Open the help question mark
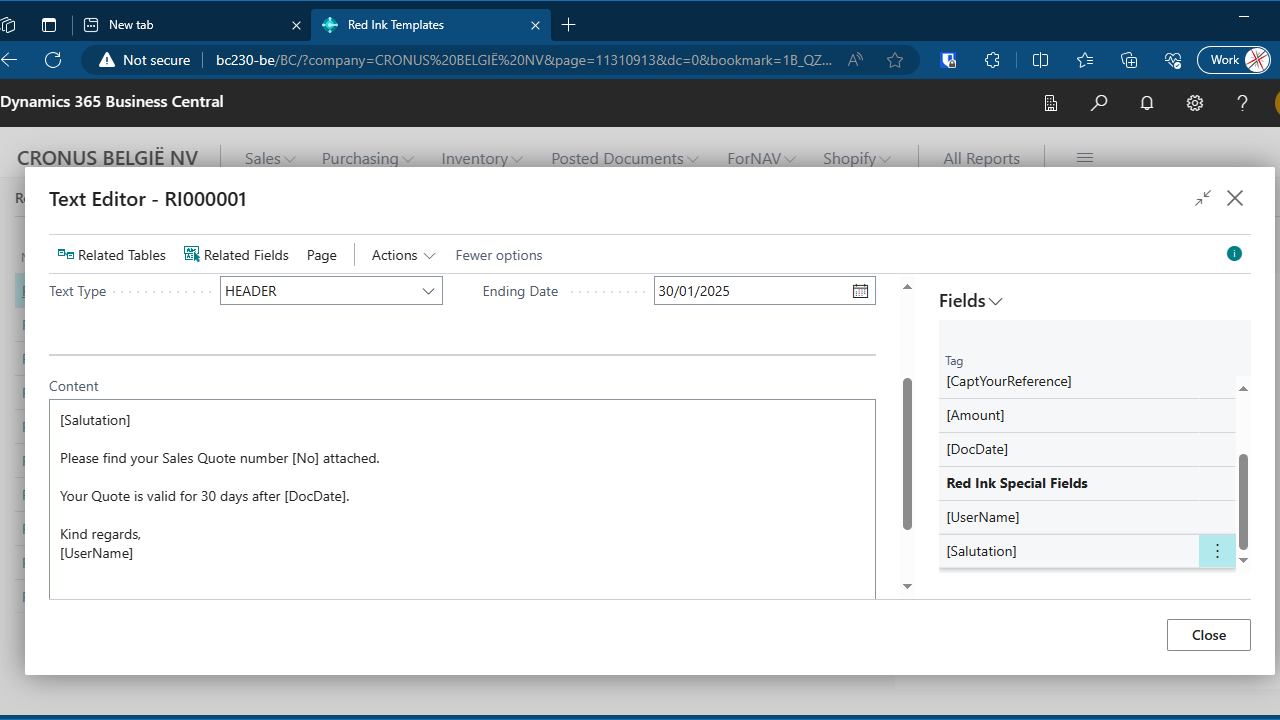1280x720 pixels. [1243, 102]
